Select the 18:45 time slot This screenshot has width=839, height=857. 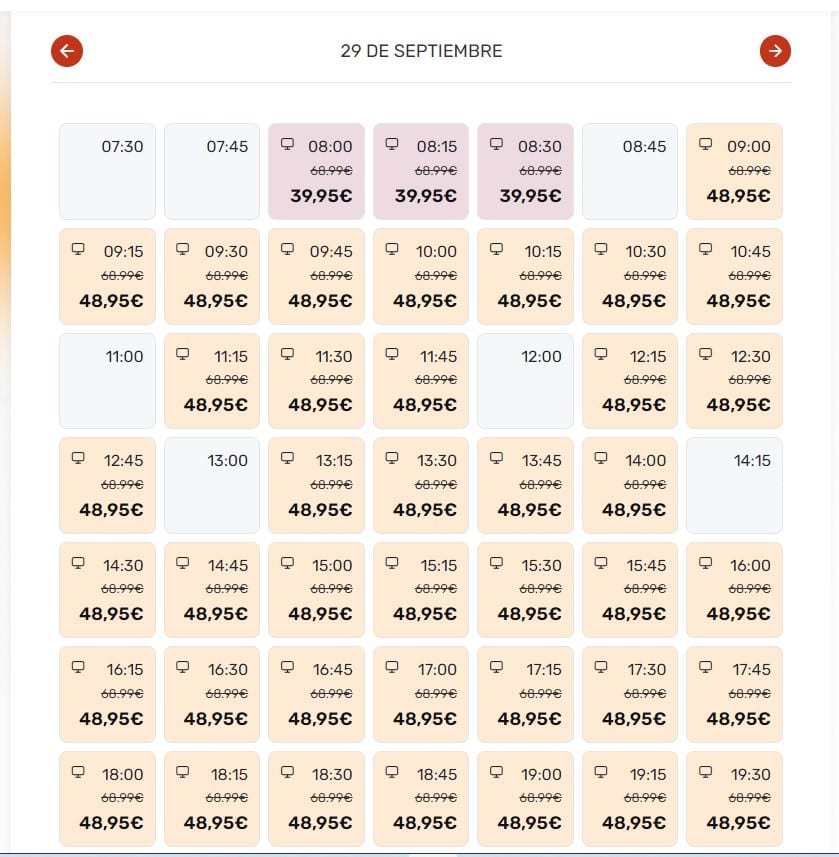coord(421,799)
